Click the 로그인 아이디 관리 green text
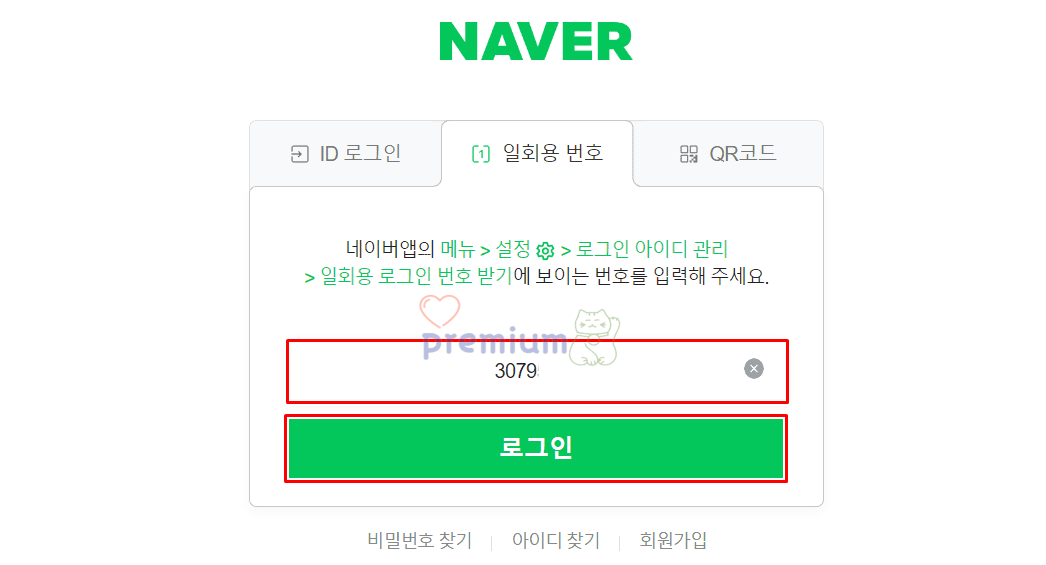The image size is (1046, 565). click(x=652, y=249)
